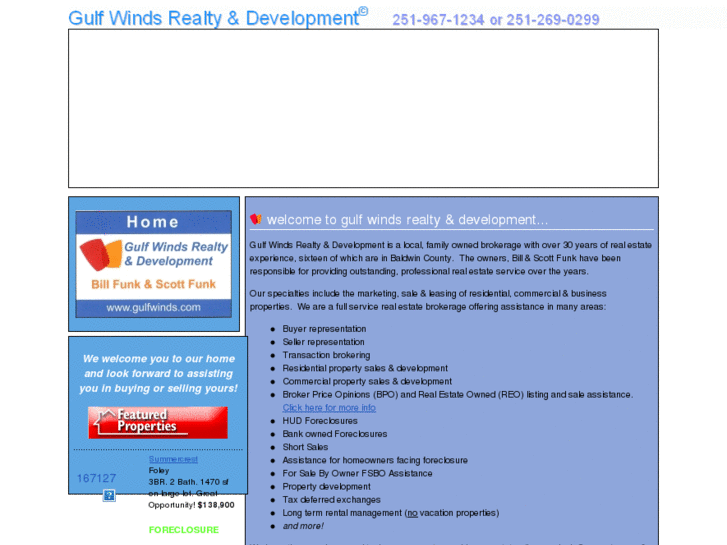Click the 'For Sale By Owner FSBO Assistance' item
The image size is (727, 545).
[x=357, y=474]
